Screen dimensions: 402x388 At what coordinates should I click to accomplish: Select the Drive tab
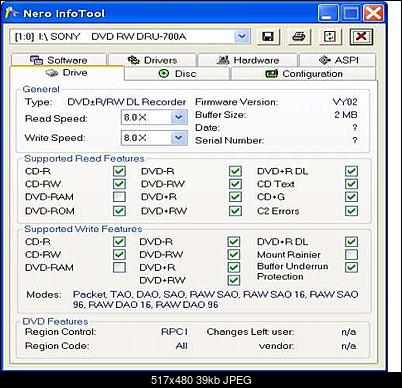[67, 73]
